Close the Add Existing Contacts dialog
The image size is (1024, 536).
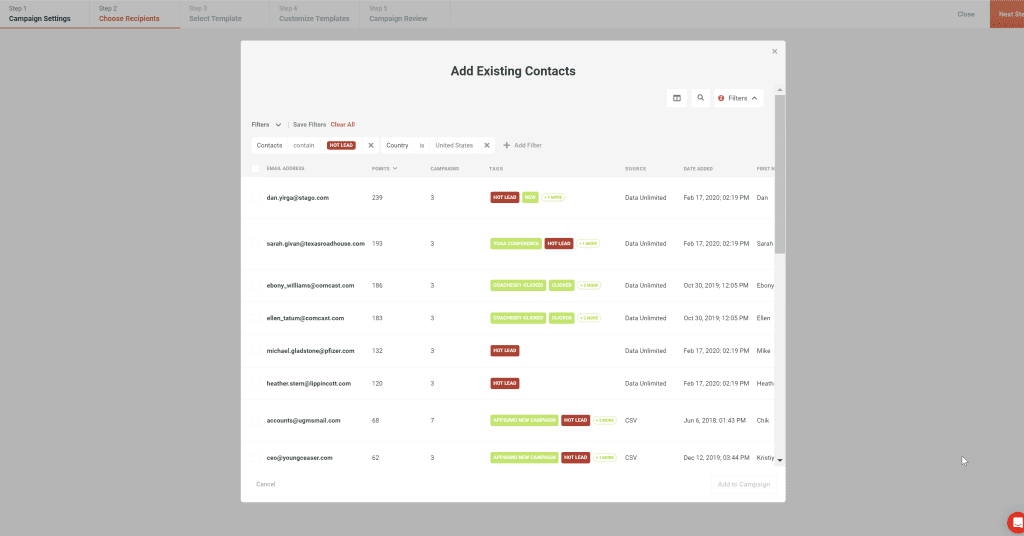coord(775,51)
